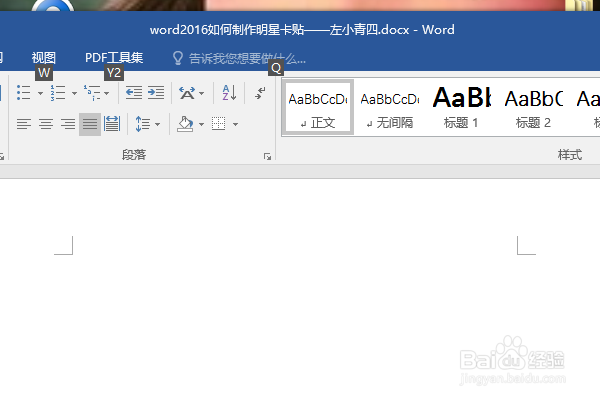Click the Asian layout icon
The image size is (600, 400).
pyautogui.click(x=187, y=93)
